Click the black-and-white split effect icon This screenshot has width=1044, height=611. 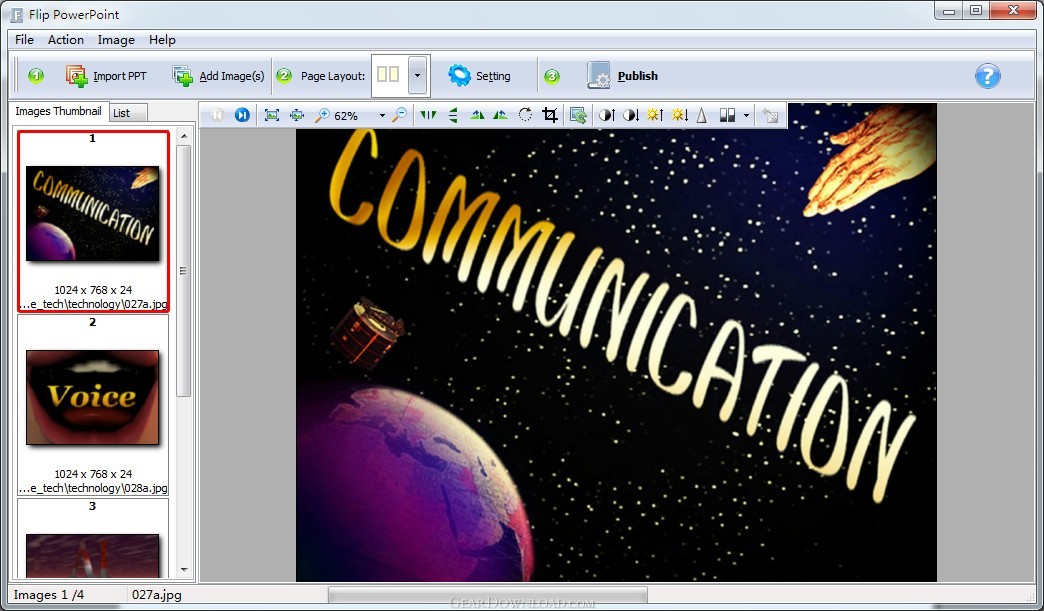727,115
